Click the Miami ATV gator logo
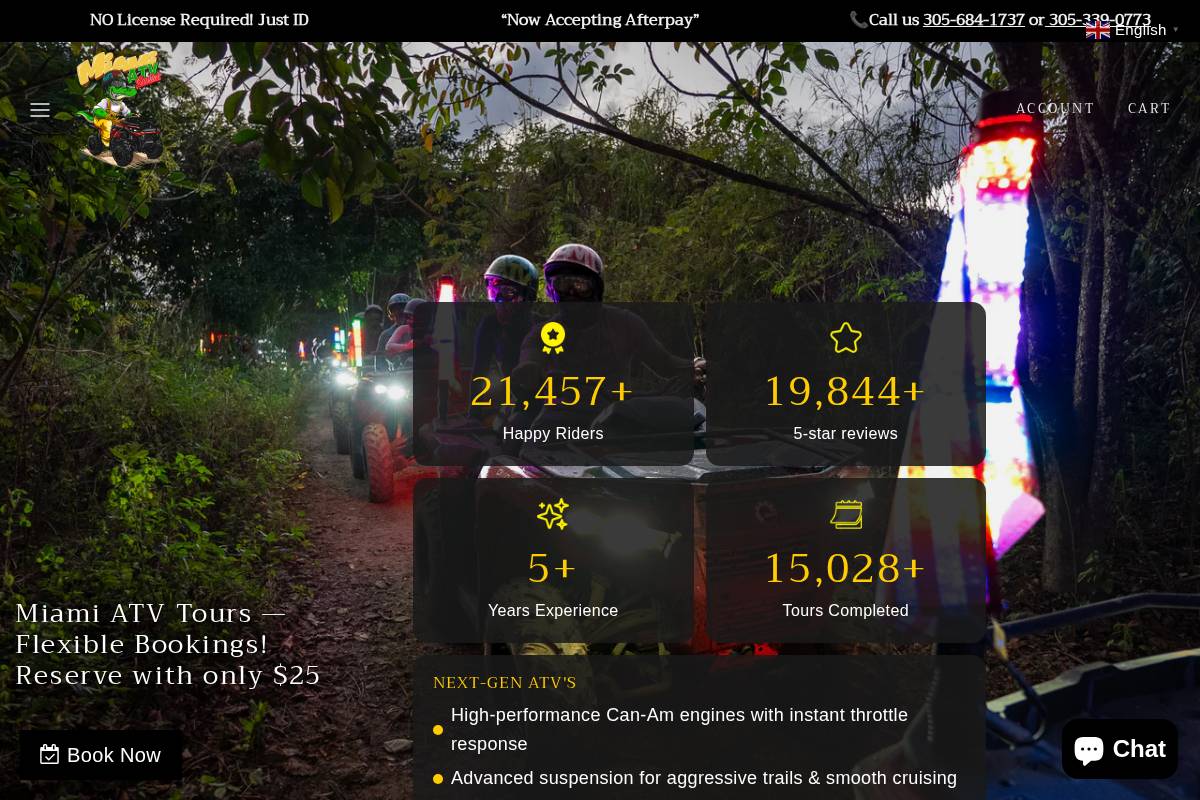The image size is (1200, 800). (x=120, y=108)
